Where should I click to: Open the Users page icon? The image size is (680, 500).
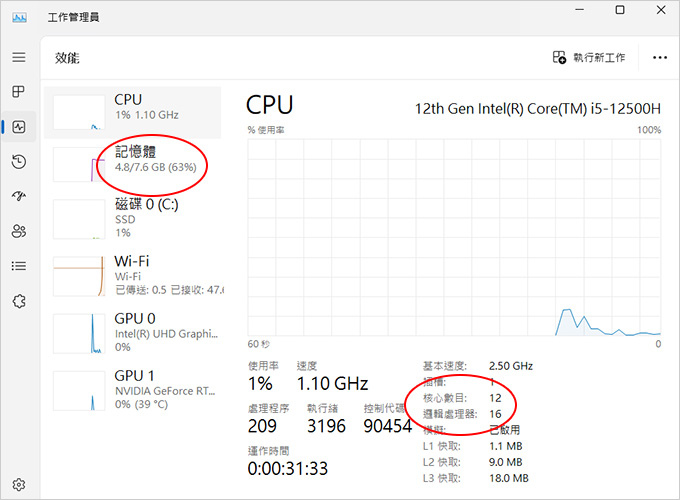coord(19,231)
